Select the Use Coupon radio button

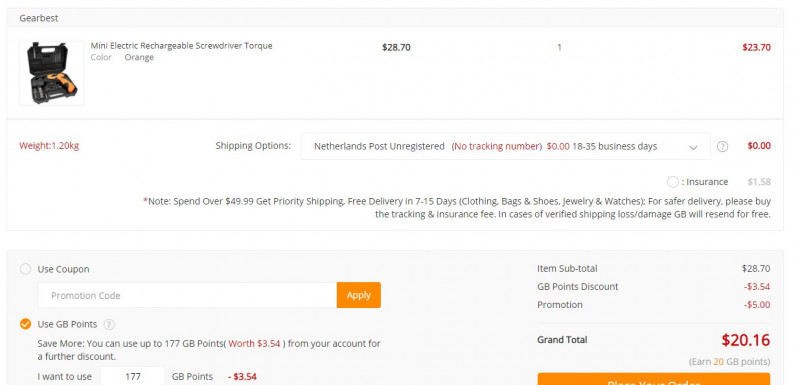[x=26, y=269]
